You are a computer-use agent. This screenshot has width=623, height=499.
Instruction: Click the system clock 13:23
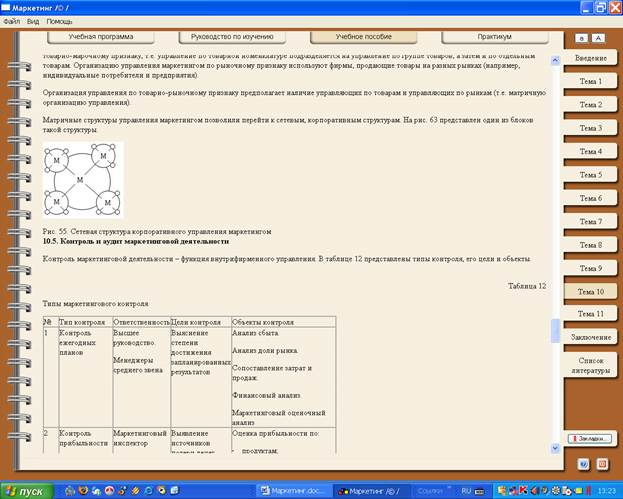point(607,491)
